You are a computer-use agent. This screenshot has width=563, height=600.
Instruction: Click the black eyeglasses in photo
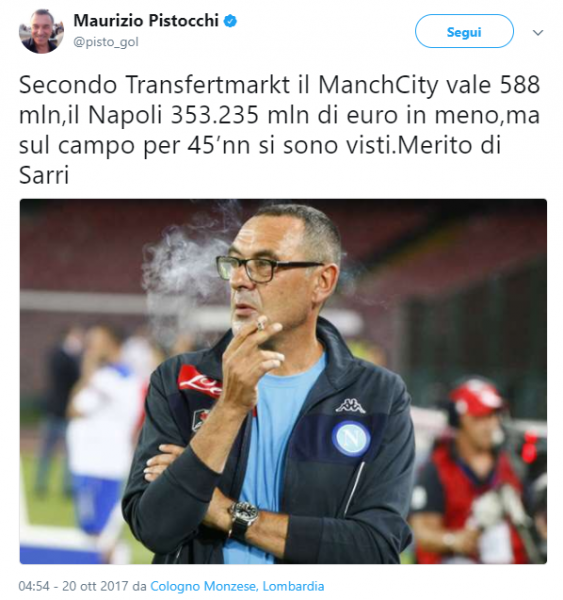[268, 268]
